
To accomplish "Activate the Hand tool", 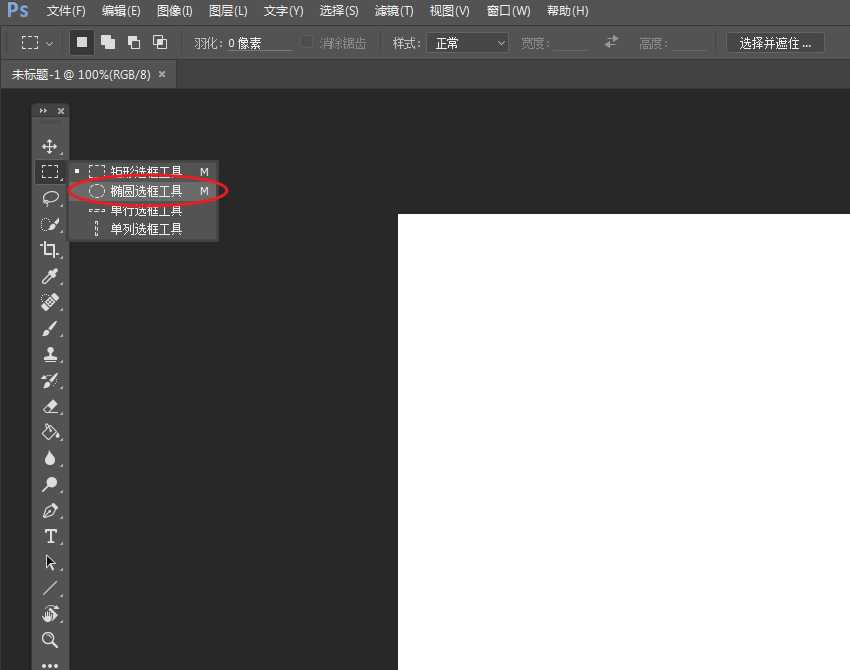I will point(51,614).
